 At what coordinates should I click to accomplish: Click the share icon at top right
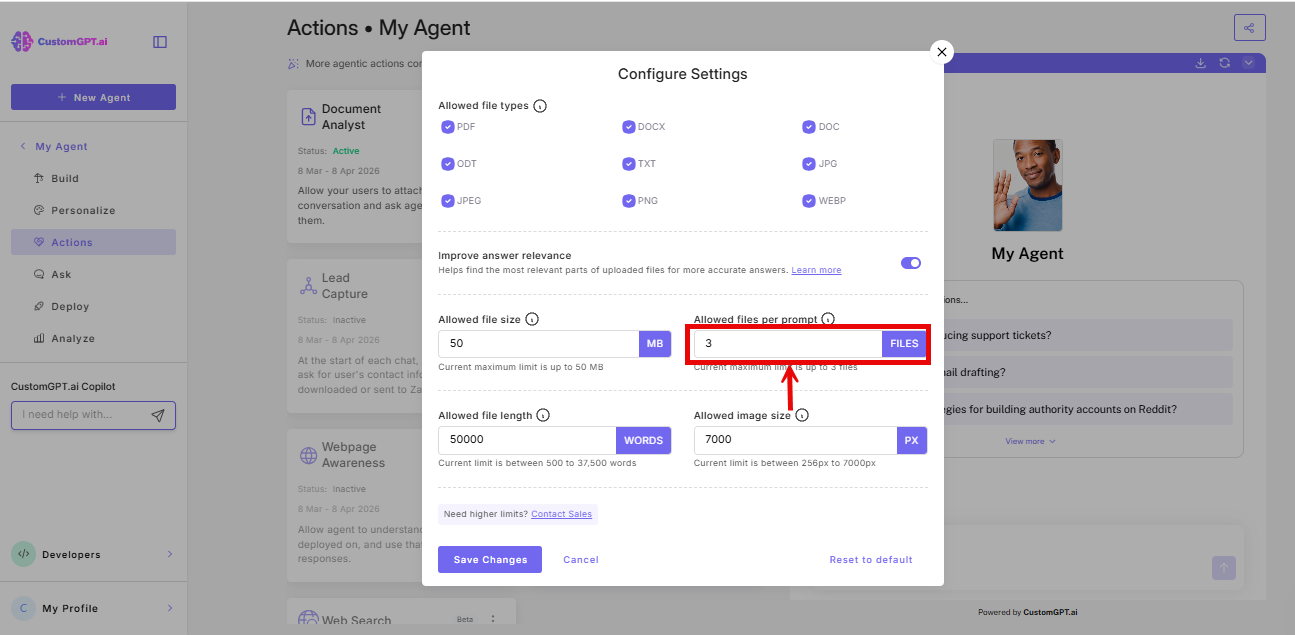coord(1249,27)
